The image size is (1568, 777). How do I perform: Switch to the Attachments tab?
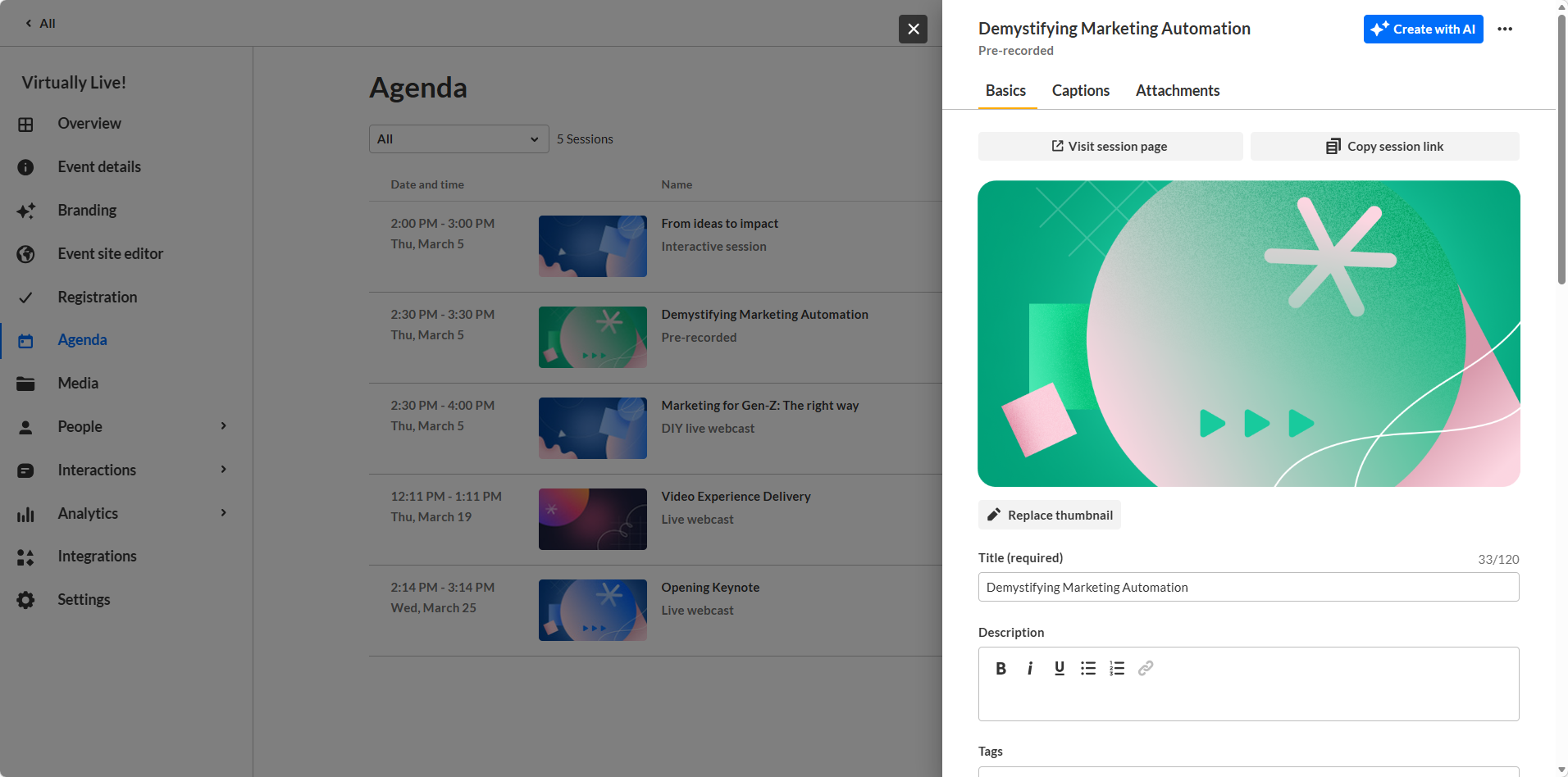[1178, 91]
